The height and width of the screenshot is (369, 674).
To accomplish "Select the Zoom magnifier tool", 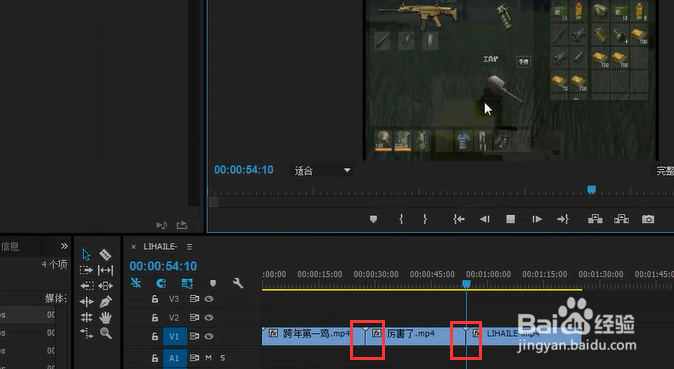I will (105, 333).
